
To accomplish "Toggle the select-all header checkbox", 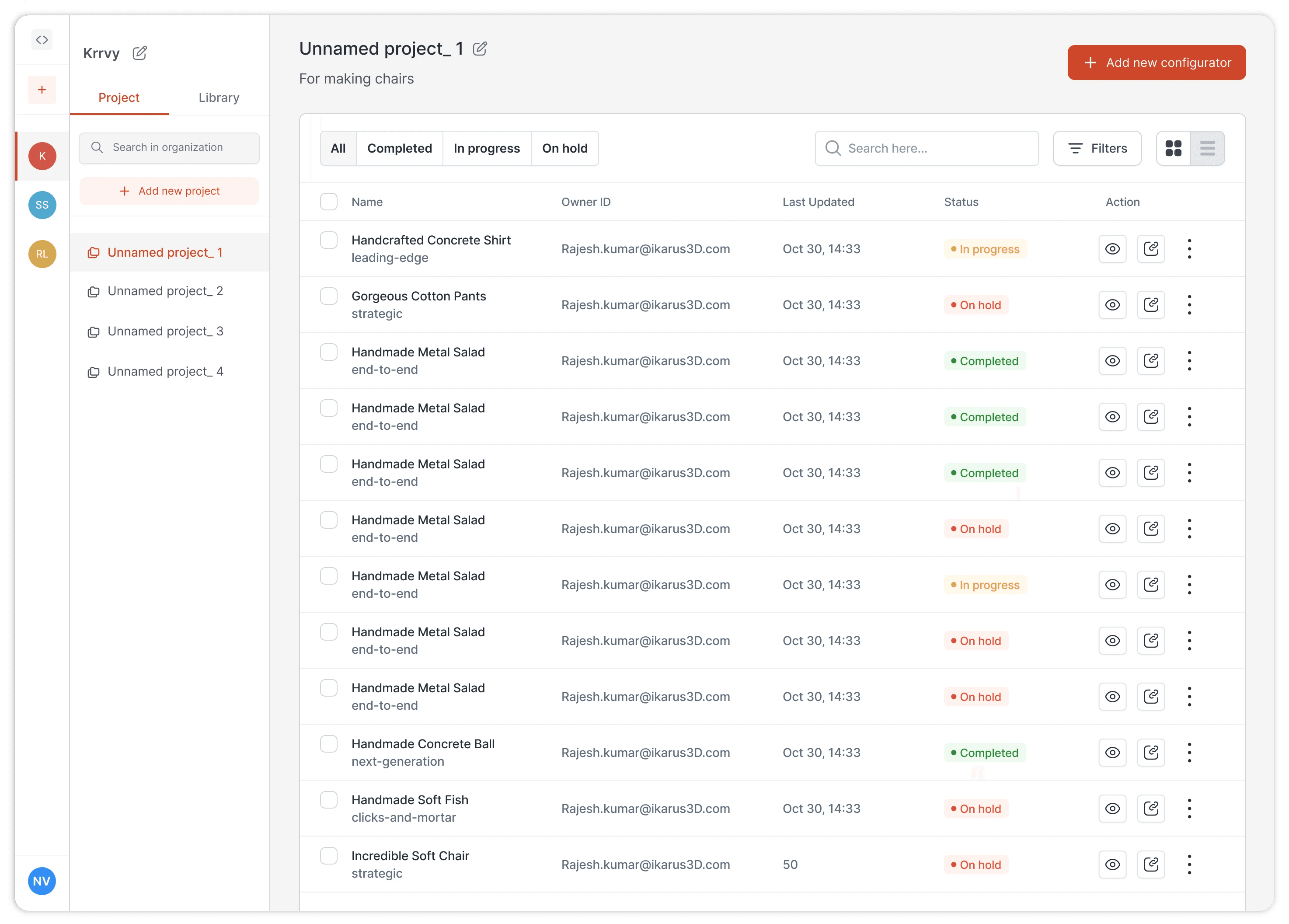I will click(328, 202).
